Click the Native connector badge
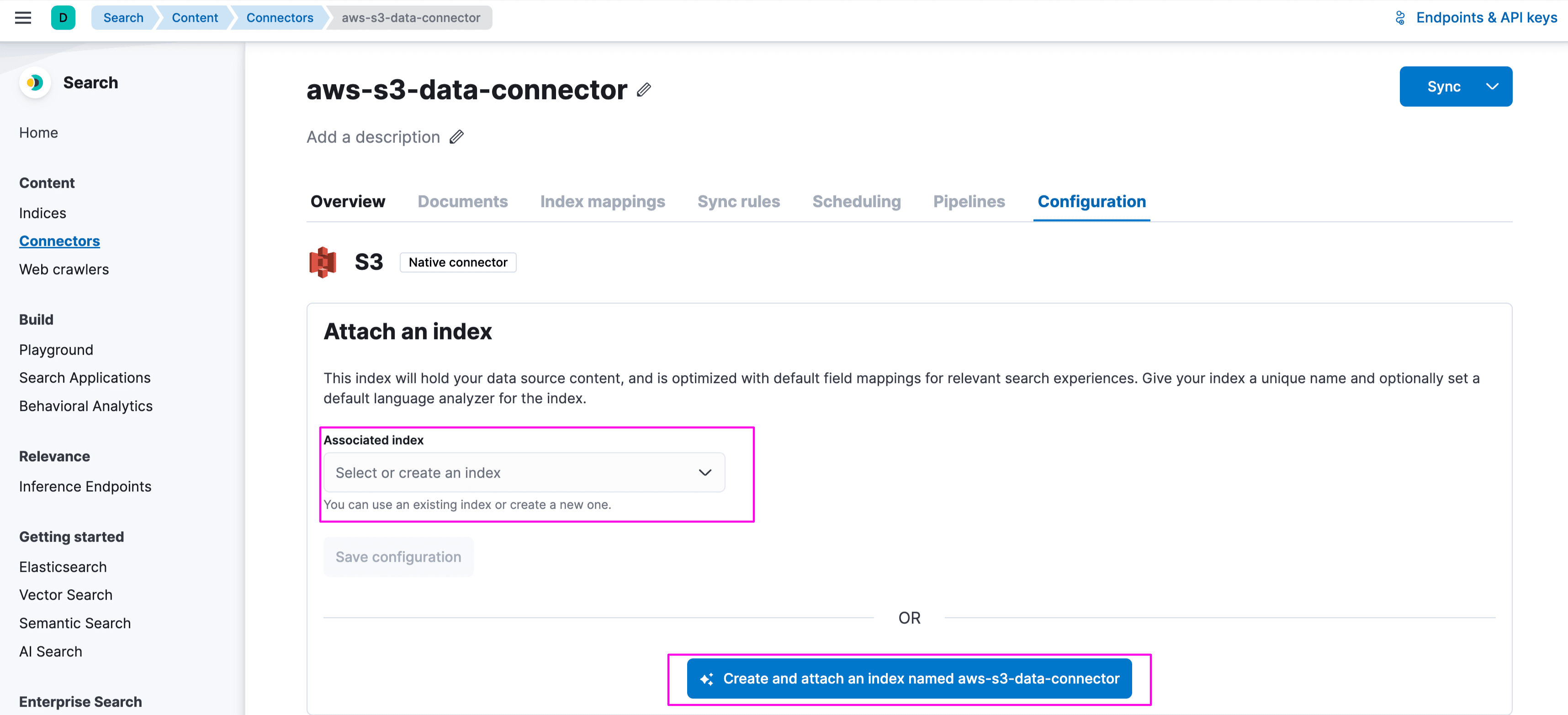Viewport: 1568px width, 715px height. coord(458,262)
